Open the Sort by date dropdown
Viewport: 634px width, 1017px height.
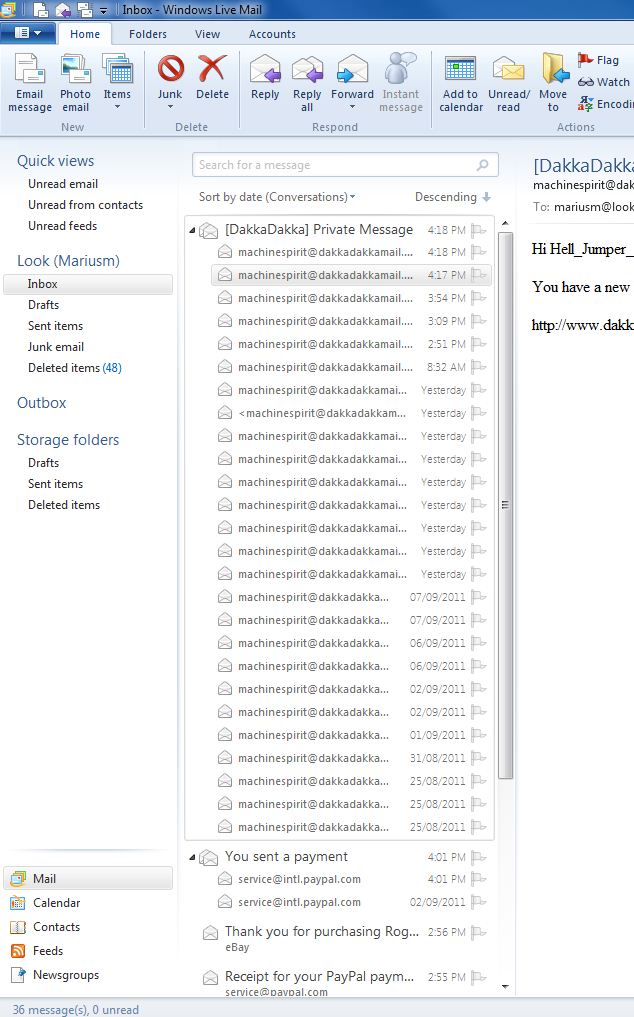click(x=277, y=197)
